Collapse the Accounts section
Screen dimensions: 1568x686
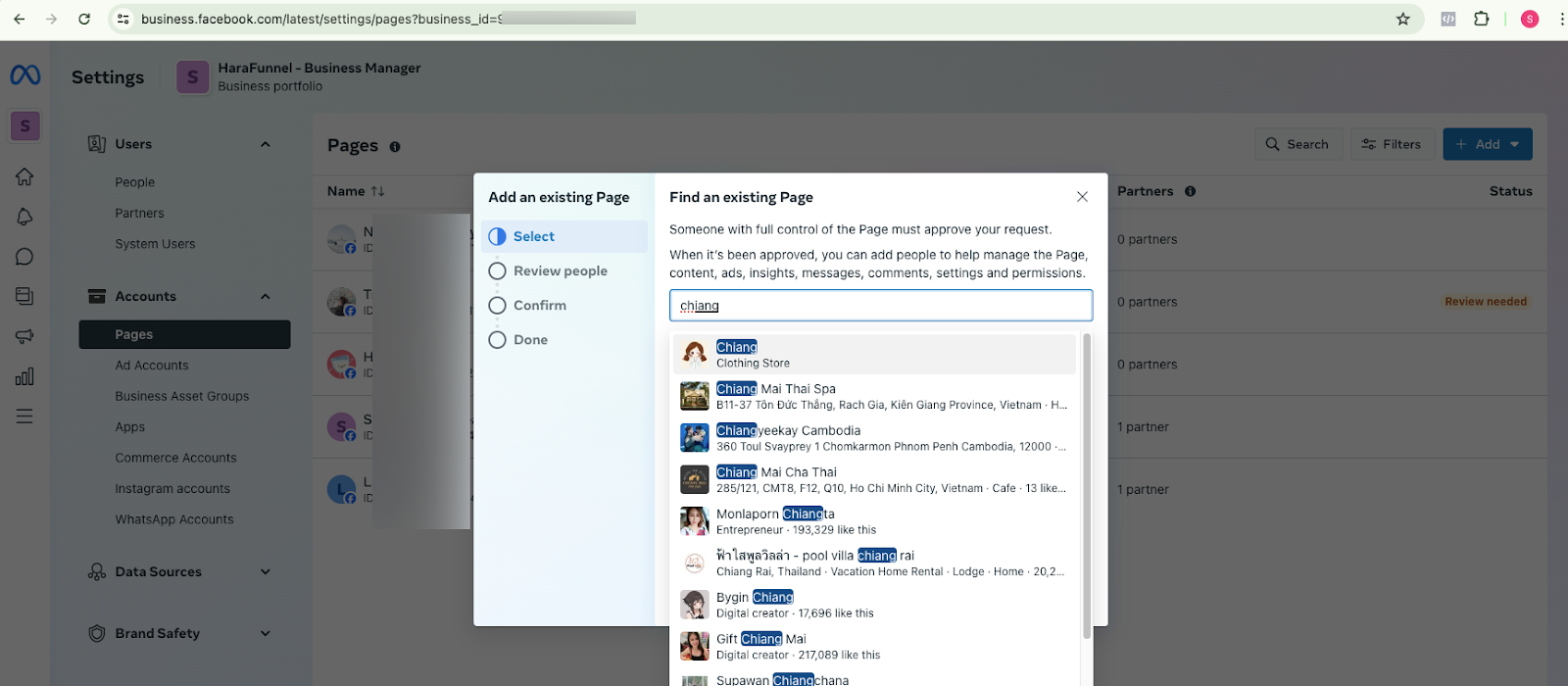pos(266,297)
